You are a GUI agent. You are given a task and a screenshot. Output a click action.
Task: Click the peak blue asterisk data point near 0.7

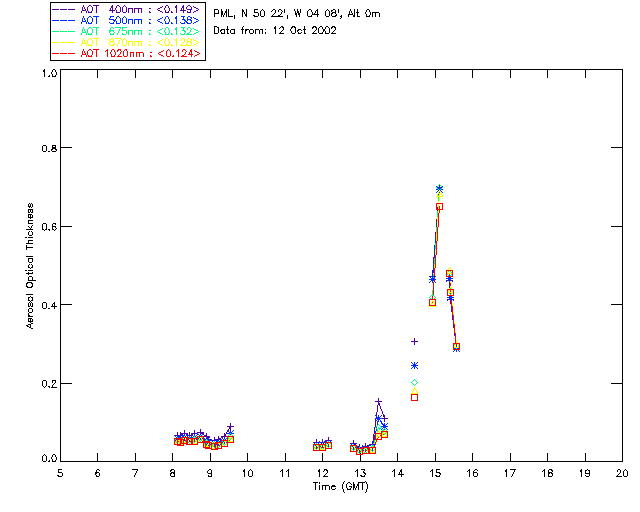pos(439,189)
